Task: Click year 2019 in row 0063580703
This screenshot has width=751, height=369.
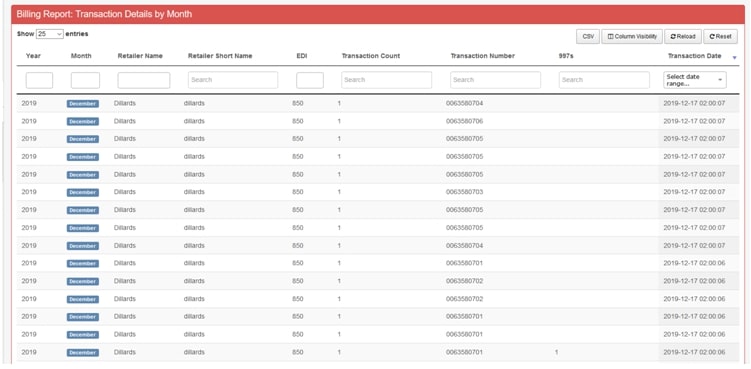Action: (x=29, y=192)
